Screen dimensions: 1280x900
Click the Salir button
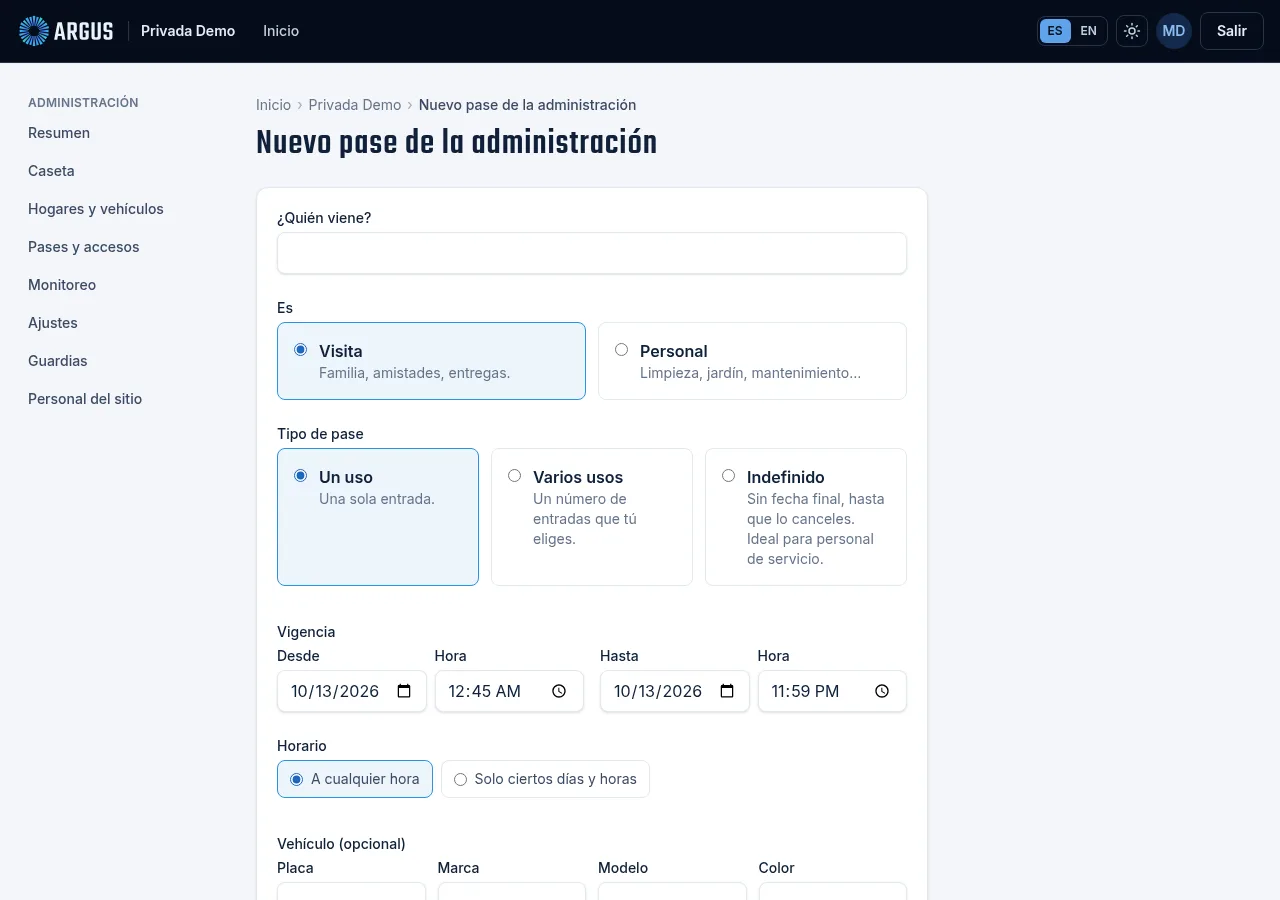(x=1232, y=31)
